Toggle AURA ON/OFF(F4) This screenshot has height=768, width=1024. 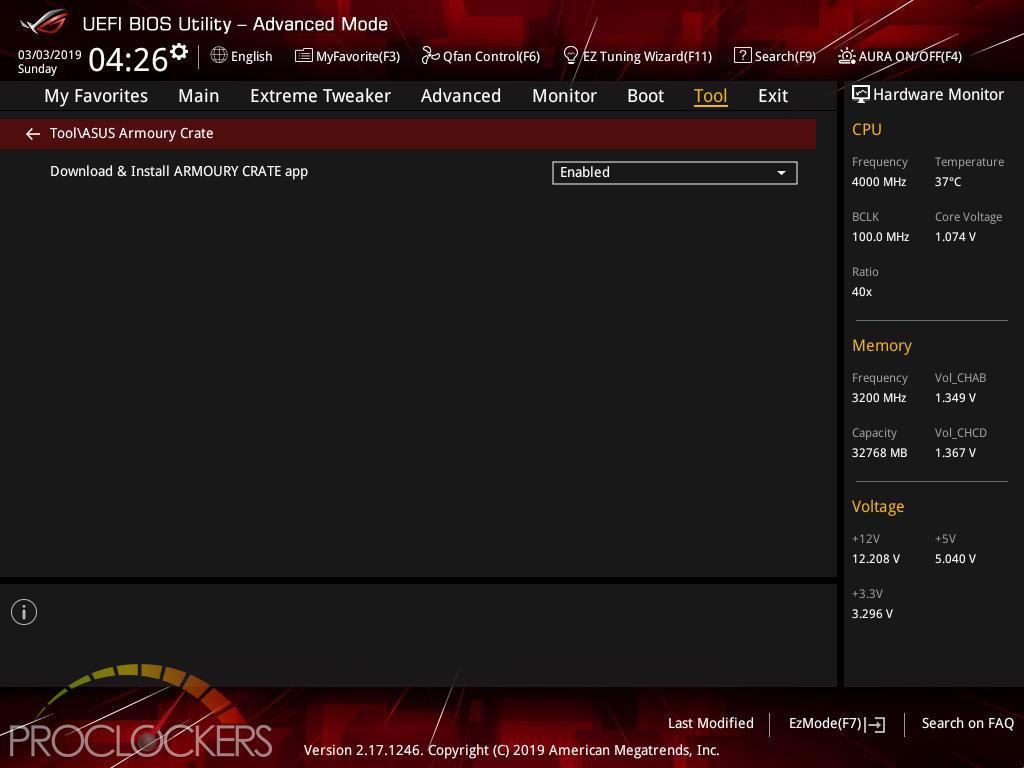910,56
